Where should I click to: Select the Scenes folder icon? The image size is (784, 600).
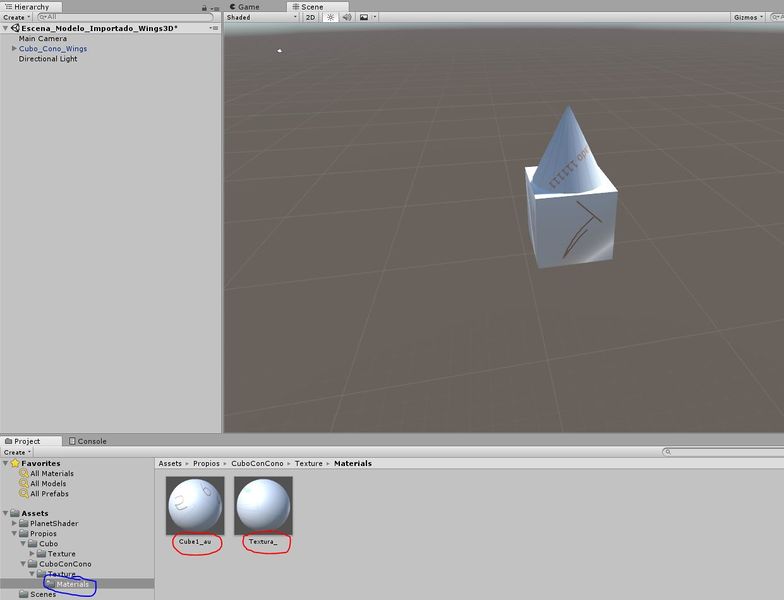[x=24, y=594]
